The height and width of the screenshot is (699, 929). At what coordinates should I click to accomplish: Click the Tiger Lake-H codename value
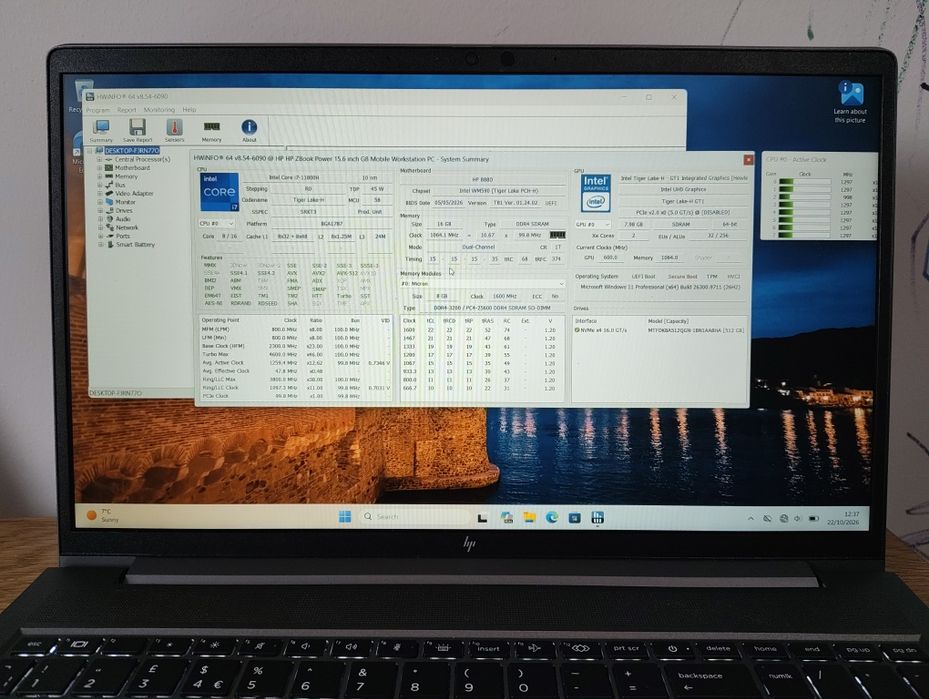click(x=307, y=200)
